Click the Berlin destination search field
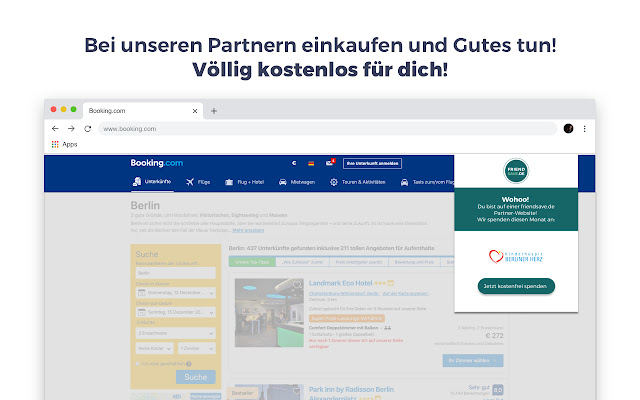Viewport: 640px width, 400px height. (176, 273)
